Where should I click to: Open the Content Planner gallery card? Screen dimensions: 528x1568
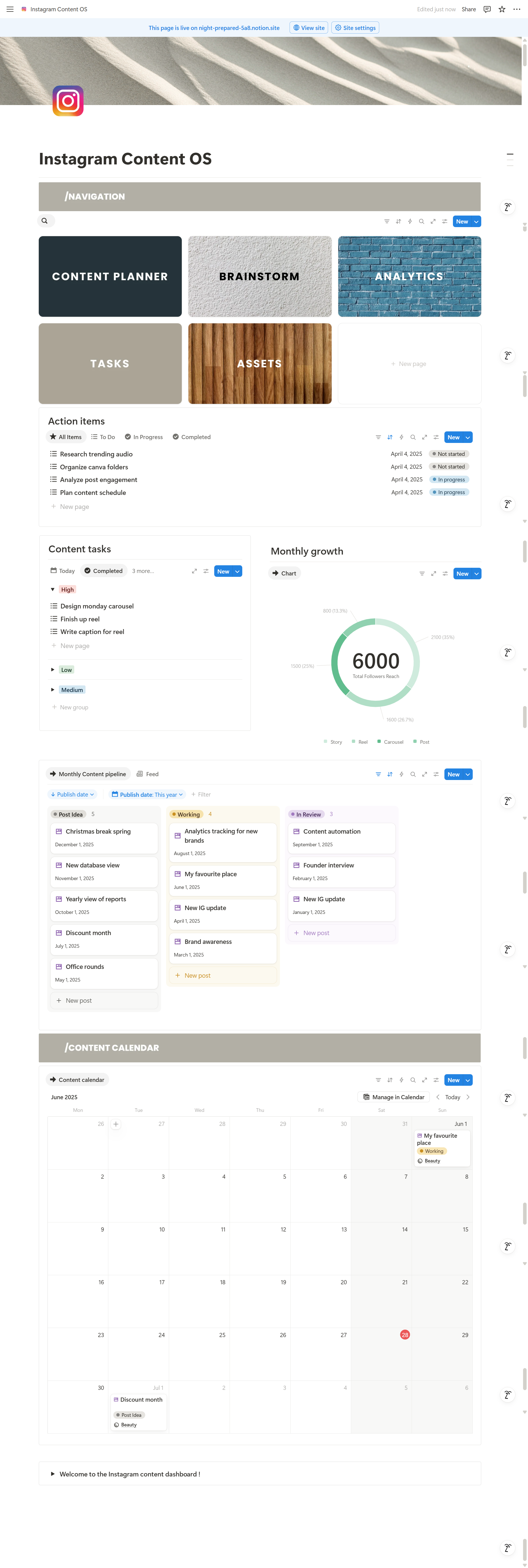pos(110,276)
